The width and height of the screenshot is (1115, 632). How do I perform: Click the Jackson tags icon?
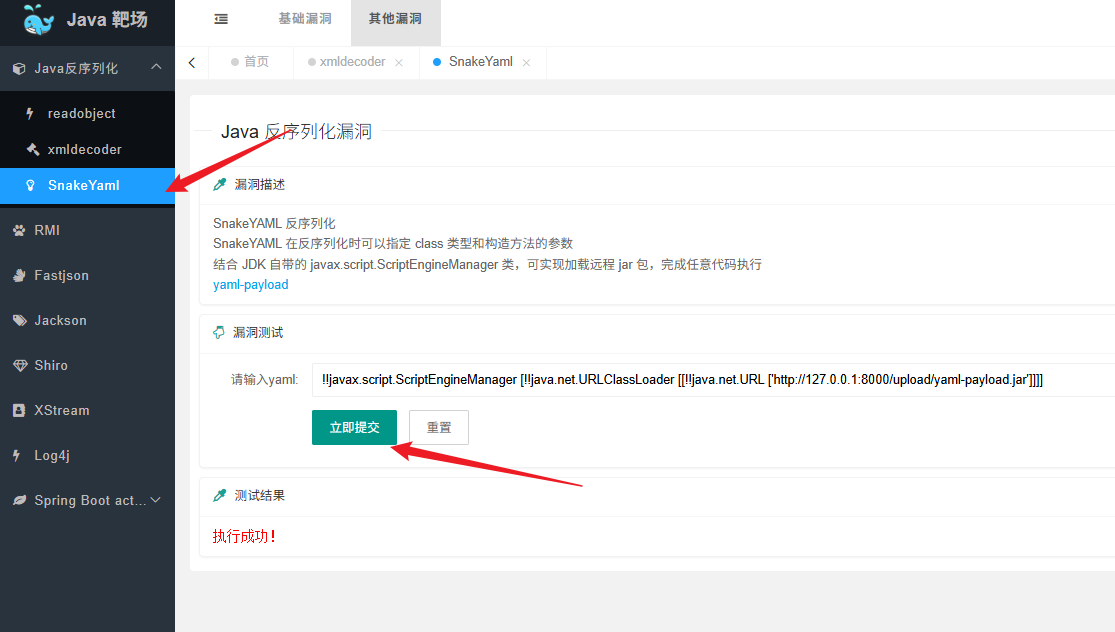(19, 321)
